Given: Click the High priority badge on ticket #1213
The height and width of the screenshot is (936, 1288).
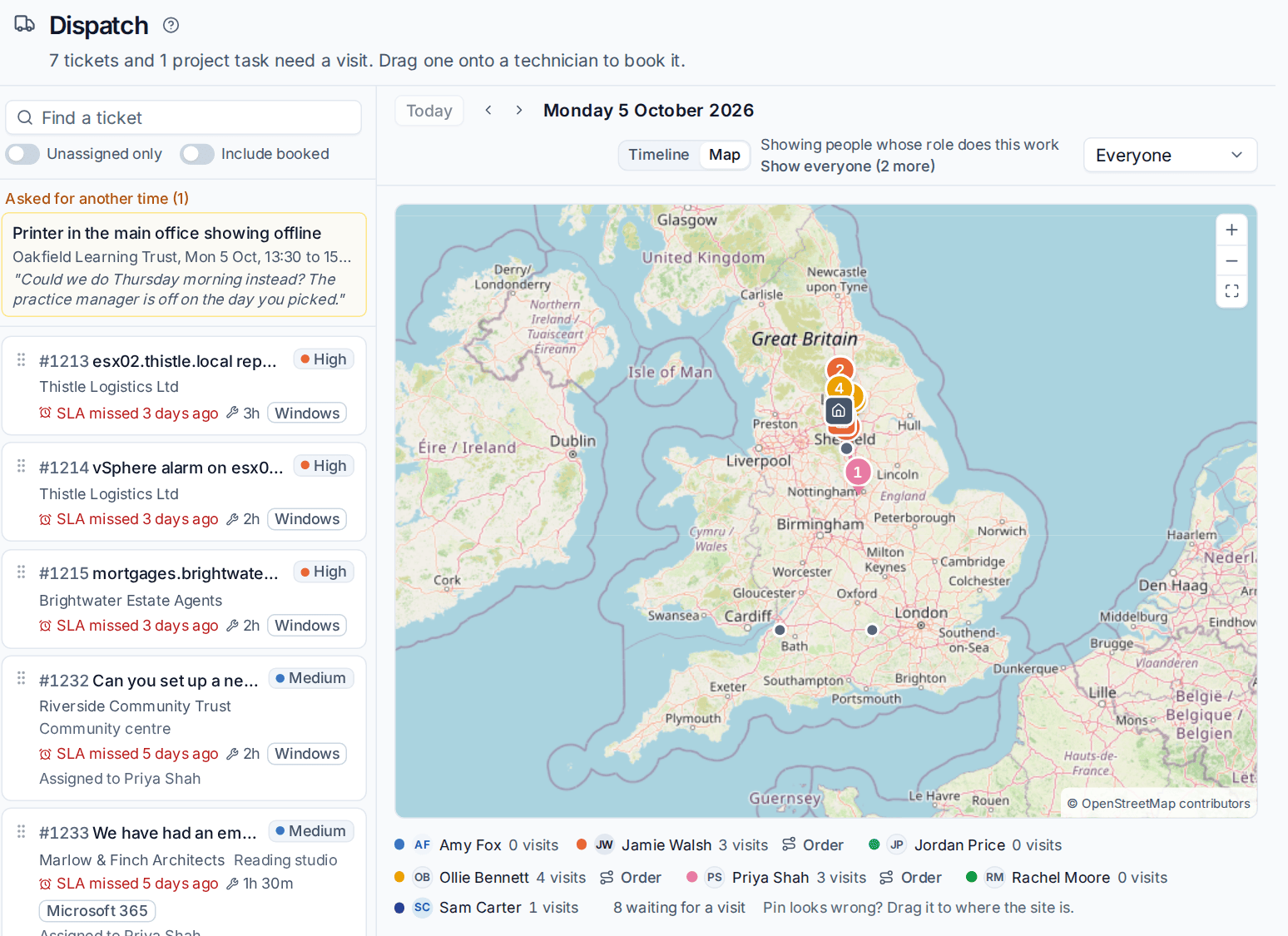Looking at the screenshot, I should click(324, 359).
